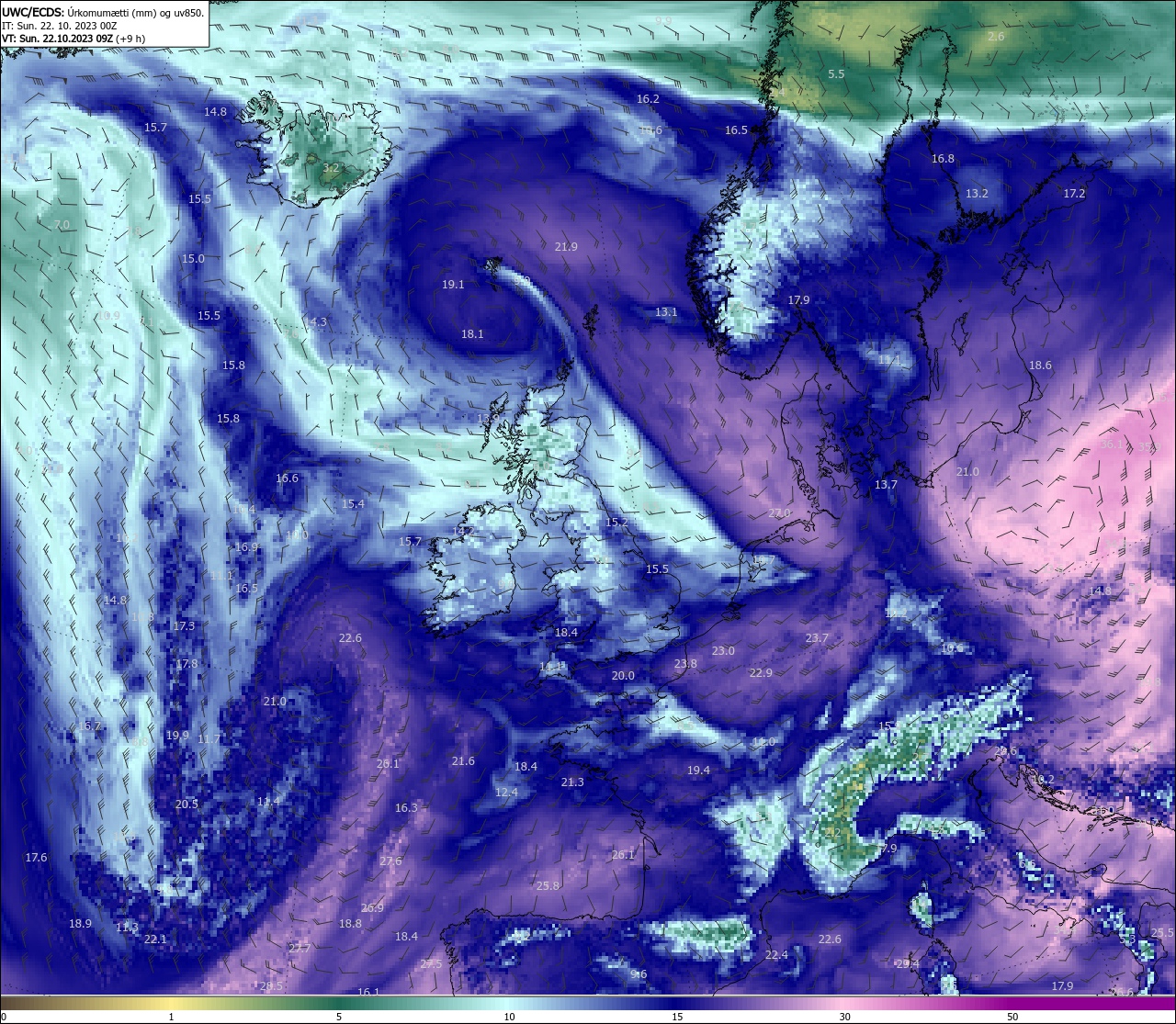Click the 20.0 value south of England

(623, 676)
